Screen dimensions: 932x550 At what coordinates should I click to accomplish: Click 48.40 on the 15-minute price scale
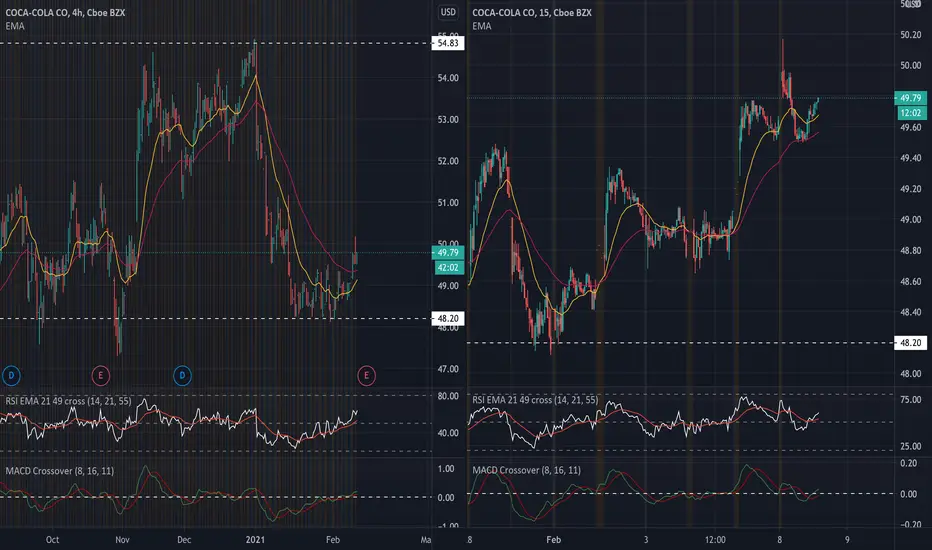pyautogui.click(x=911, y=312)
